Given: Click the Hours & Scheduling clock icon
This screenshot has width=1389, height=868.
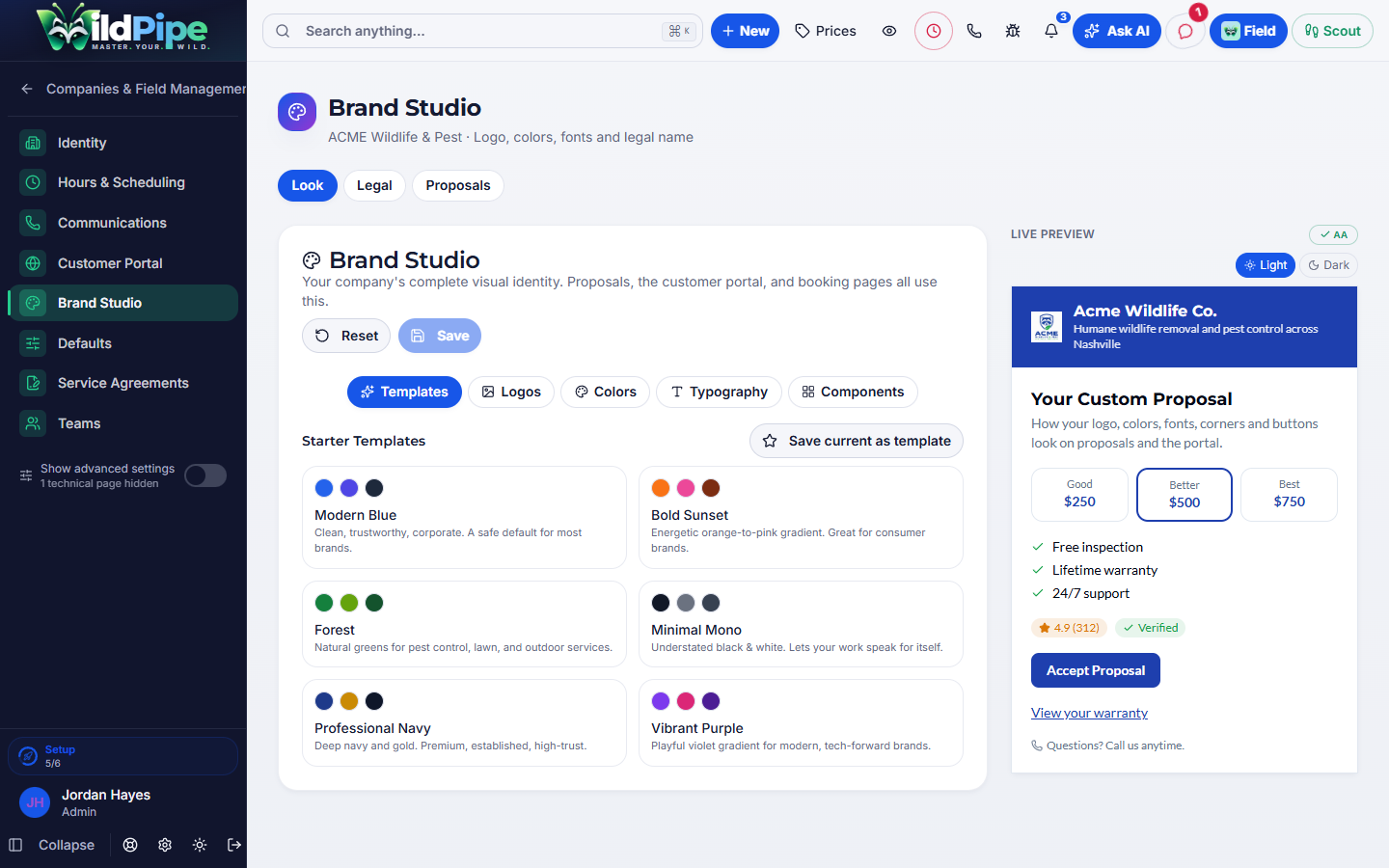Looking at the screenshot, I should click(33, 182).
